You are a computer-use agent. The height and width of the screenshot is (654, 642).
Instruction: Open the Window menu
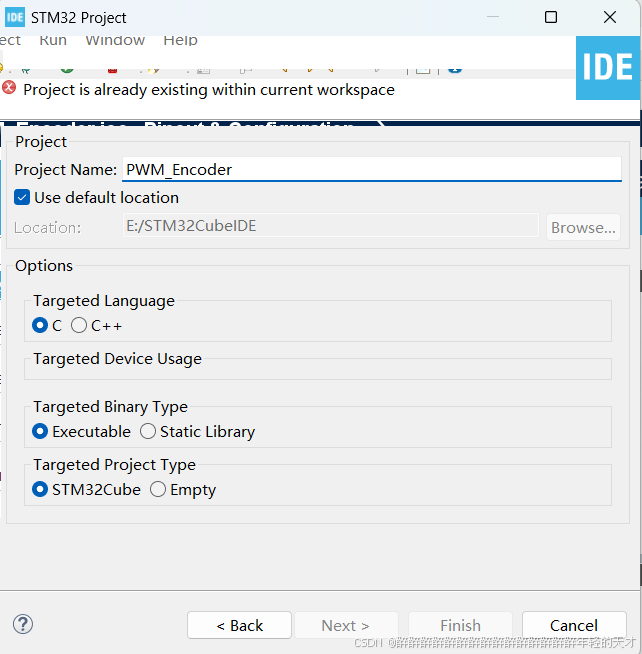point(115,40)
